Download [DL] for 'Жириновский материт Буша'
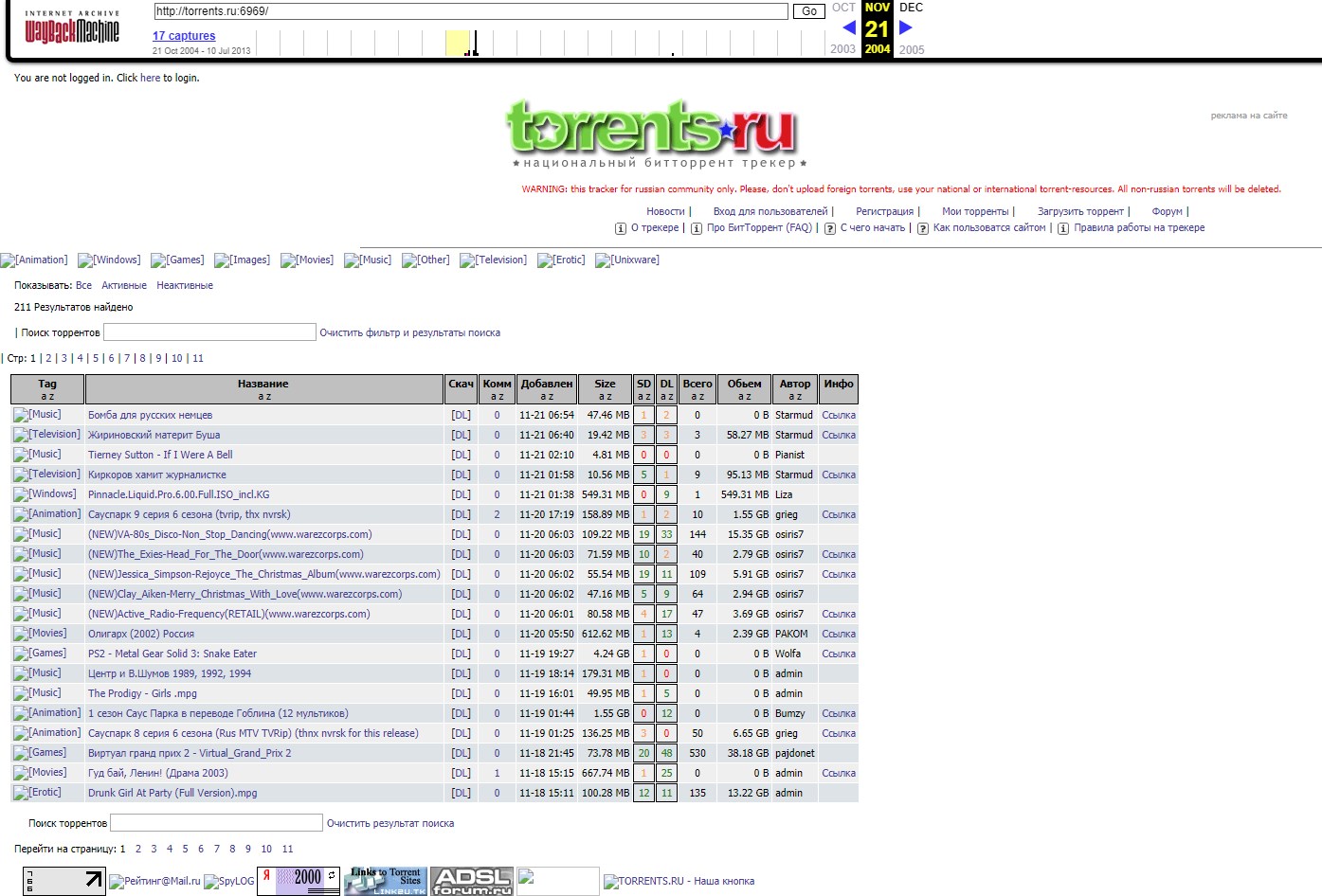Viewport: 1322px width, 896px height. 461,436
